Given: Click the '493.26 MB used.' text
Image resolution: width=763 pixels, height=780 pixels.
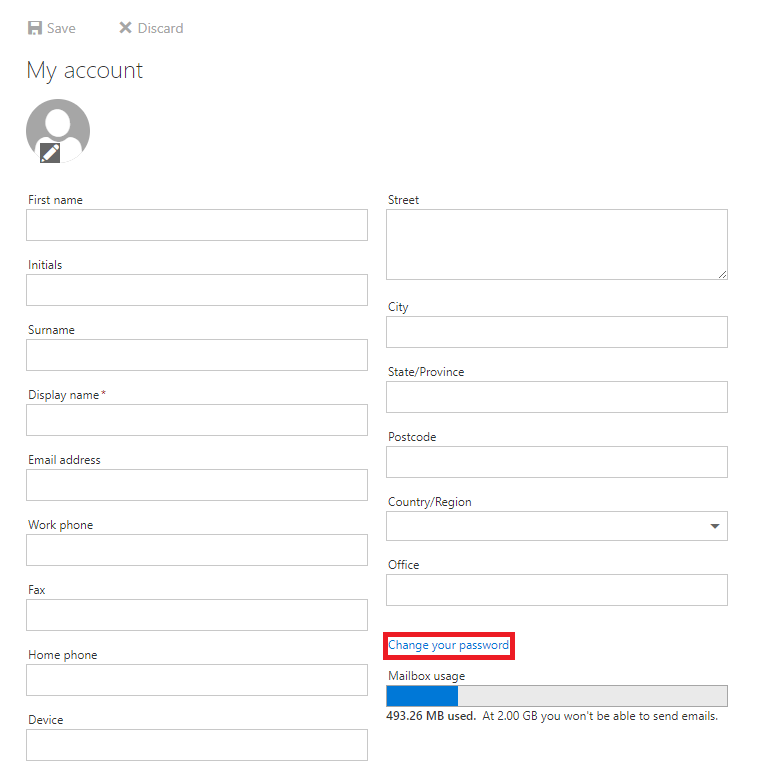Looking at the screenshot, I should [x=431, y=716].
